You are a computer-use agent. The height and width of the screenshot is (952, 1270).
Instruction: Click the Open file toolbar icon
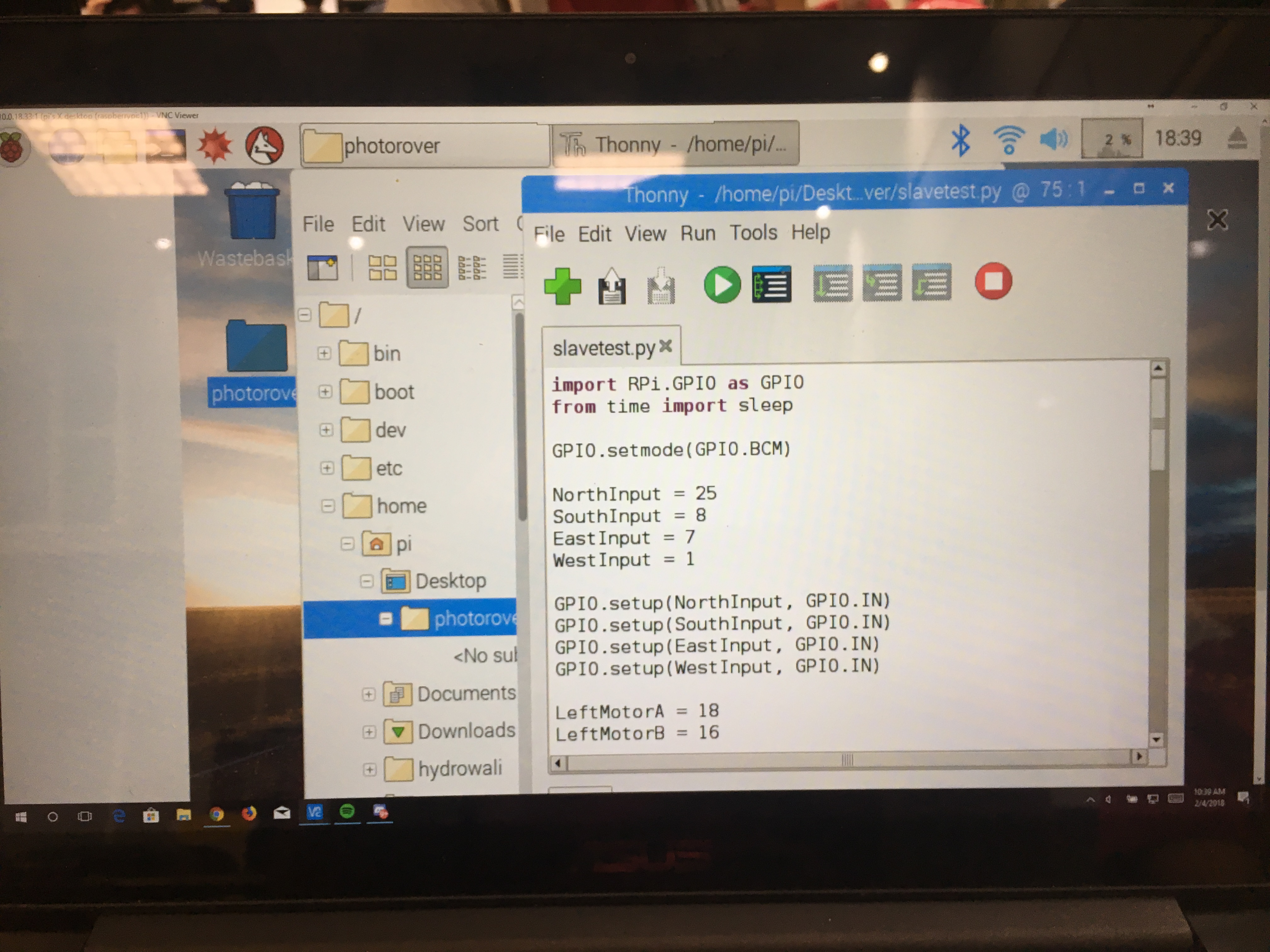(x=611, y=286)
